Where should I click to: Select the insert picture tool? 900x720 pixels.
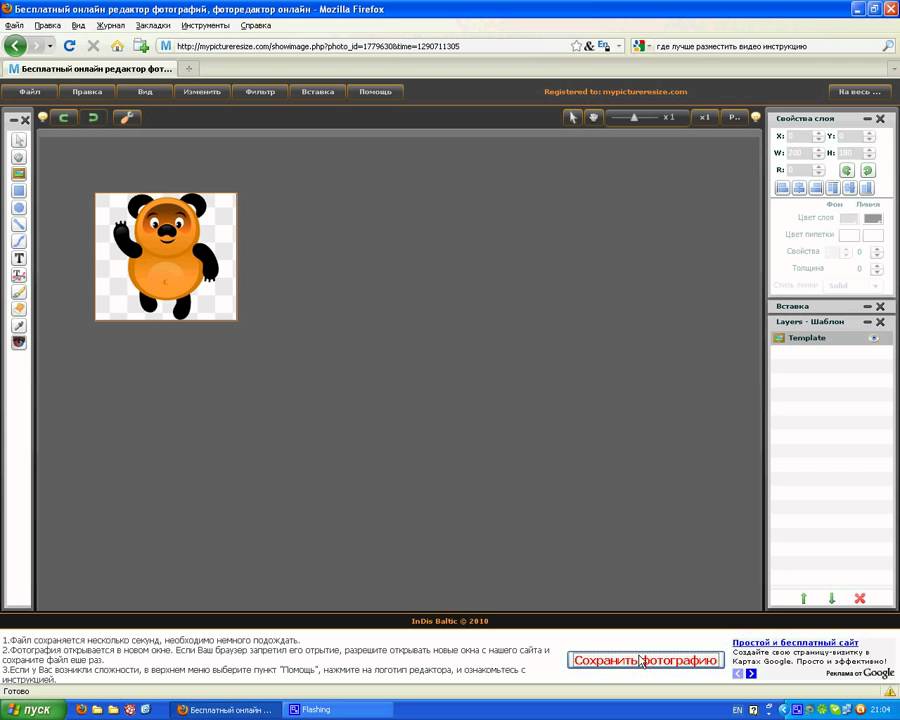[x=19, y=174]
